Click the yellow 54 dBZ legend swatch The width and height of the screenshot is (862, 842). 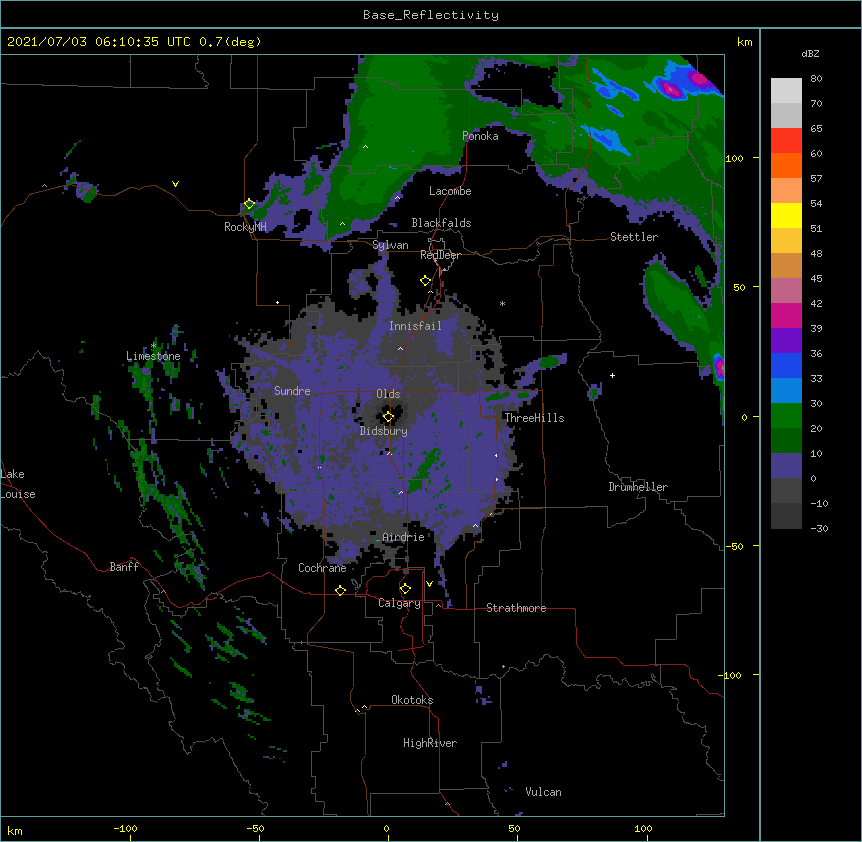tap(786, 215)
